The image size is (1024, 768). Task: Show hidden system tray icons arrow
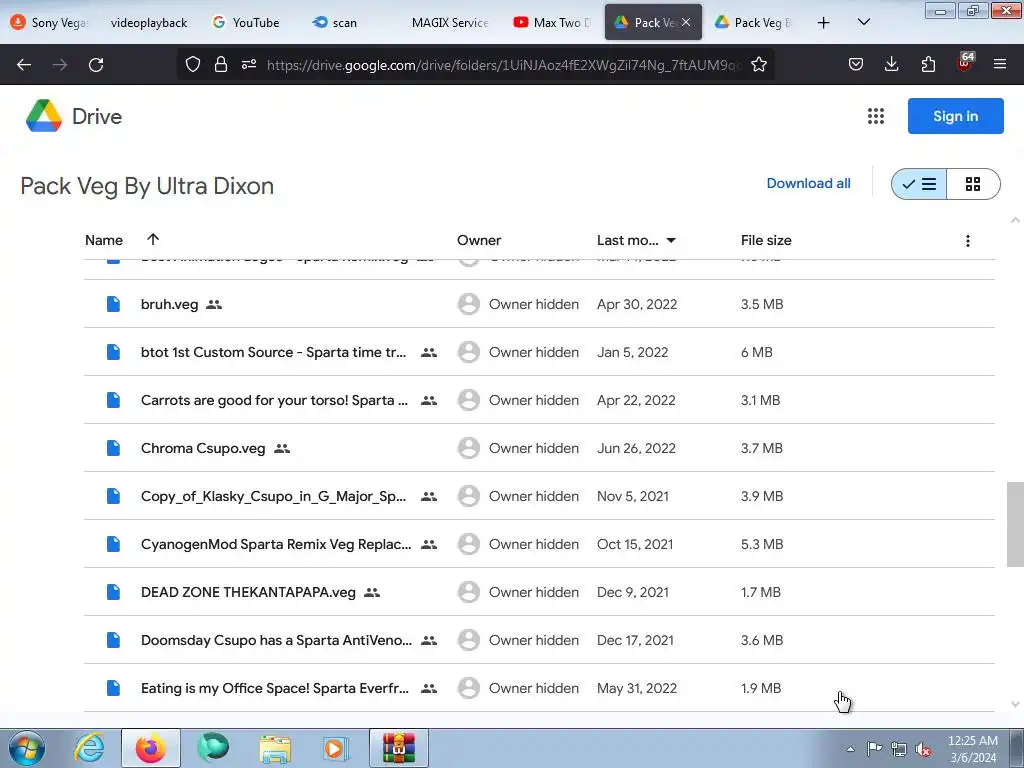tap(850, 749)
